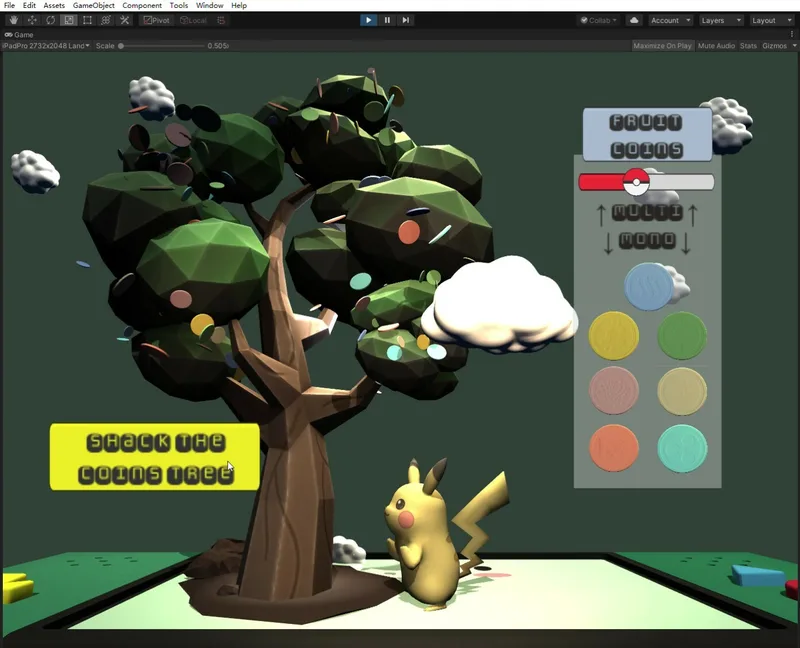Toggle Maximize On Play
The height and width of the screenshot is (648, 800).
click(x=662, y=45)
